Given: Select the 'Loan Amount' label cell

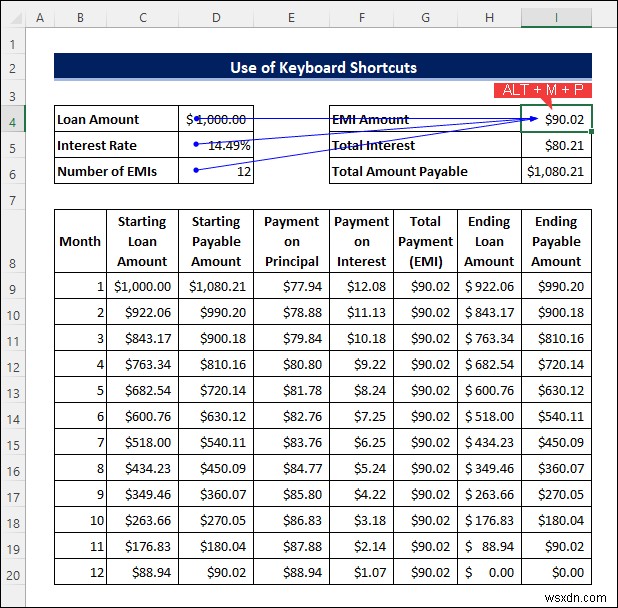Looking at the screenshot, I should coord(116,119).
